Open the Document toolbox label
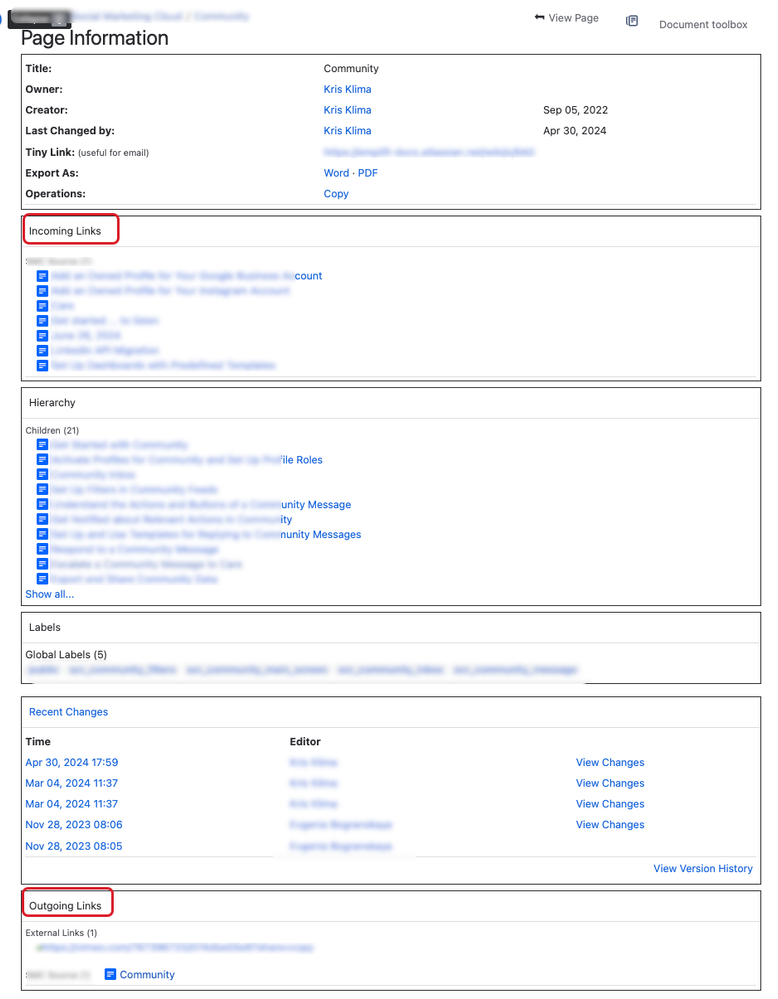 [x=703, y=24]
